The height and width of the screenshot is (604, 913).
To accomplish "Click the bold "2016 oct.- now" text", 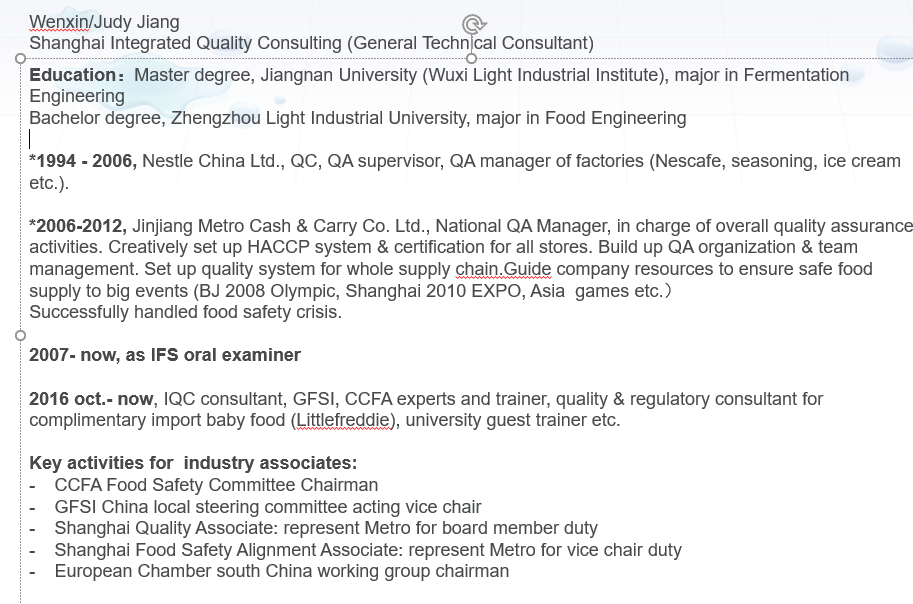I will click(92, 399).
